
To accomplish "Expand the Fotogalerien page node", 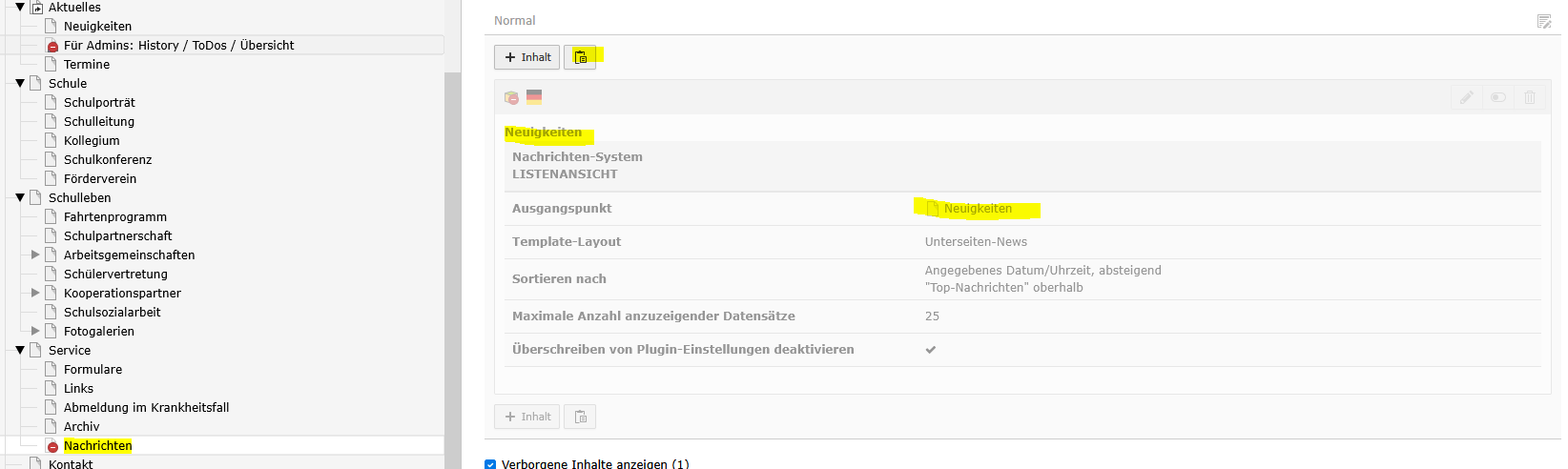I will (35, 331).
